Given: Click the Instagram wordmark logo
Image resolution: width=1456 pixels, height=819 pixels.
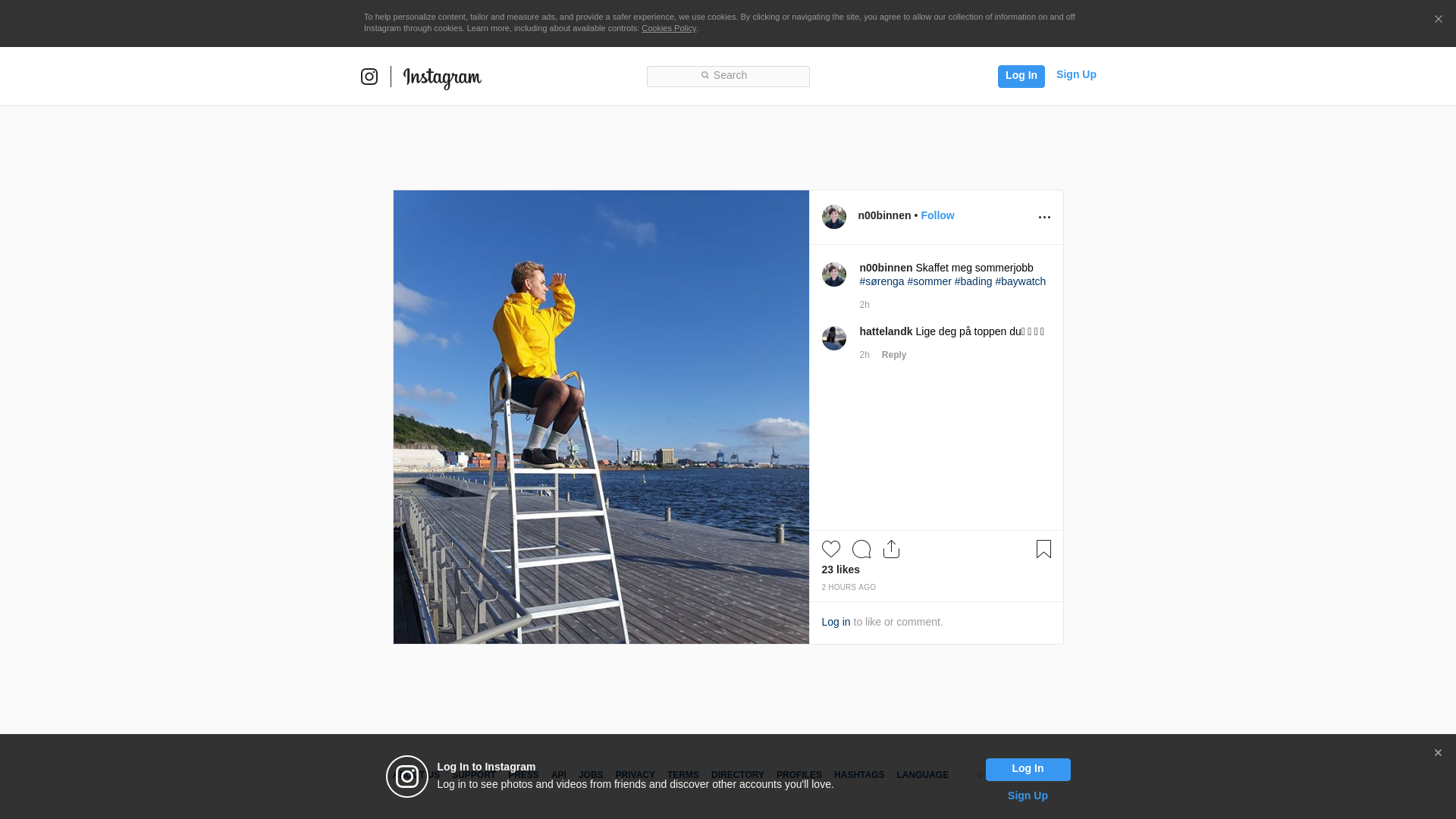Looking at the screenshot, I should point(442,77).
